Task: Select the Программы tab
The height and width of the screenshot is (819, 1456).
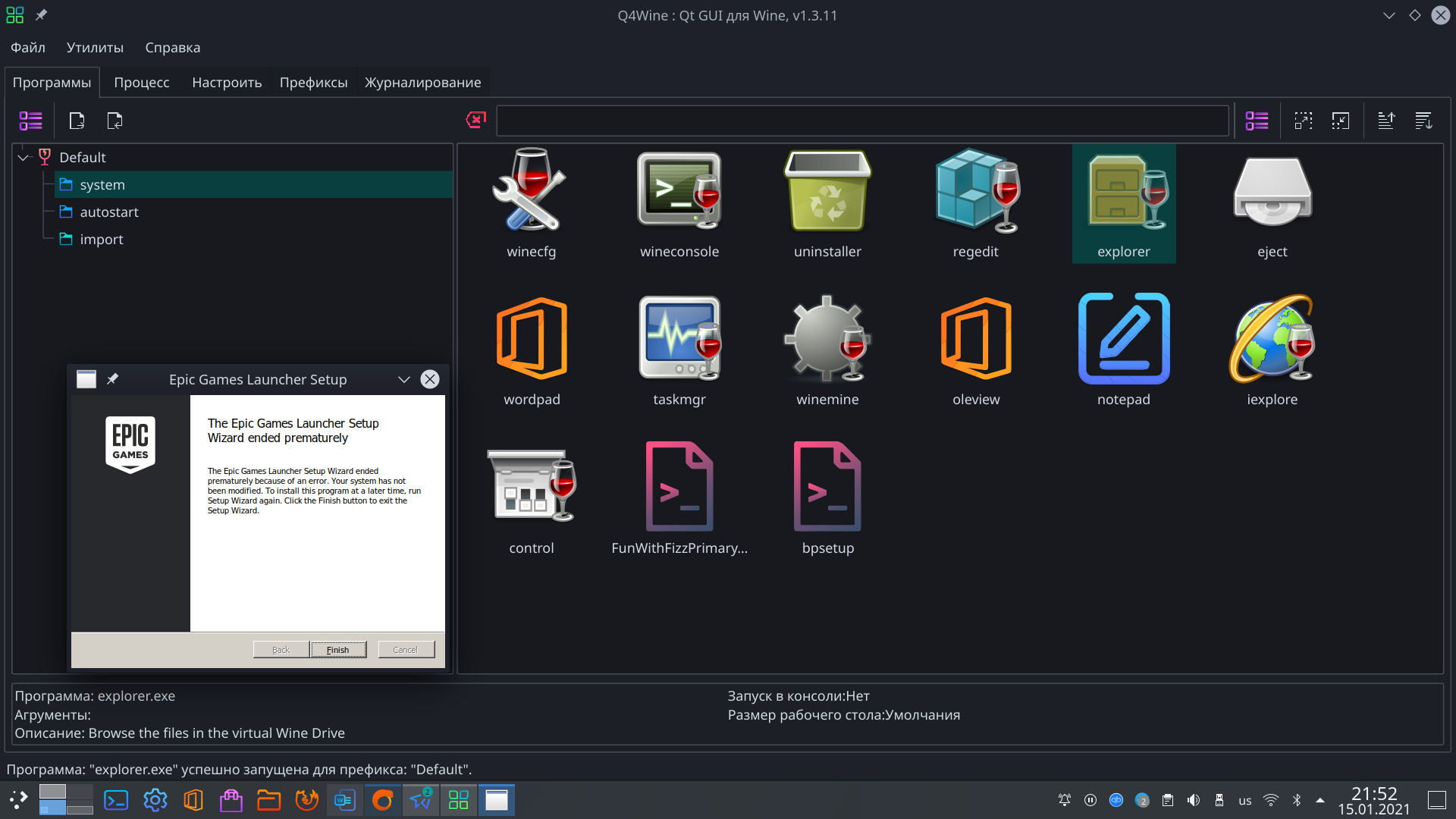Action: [52, 82]
